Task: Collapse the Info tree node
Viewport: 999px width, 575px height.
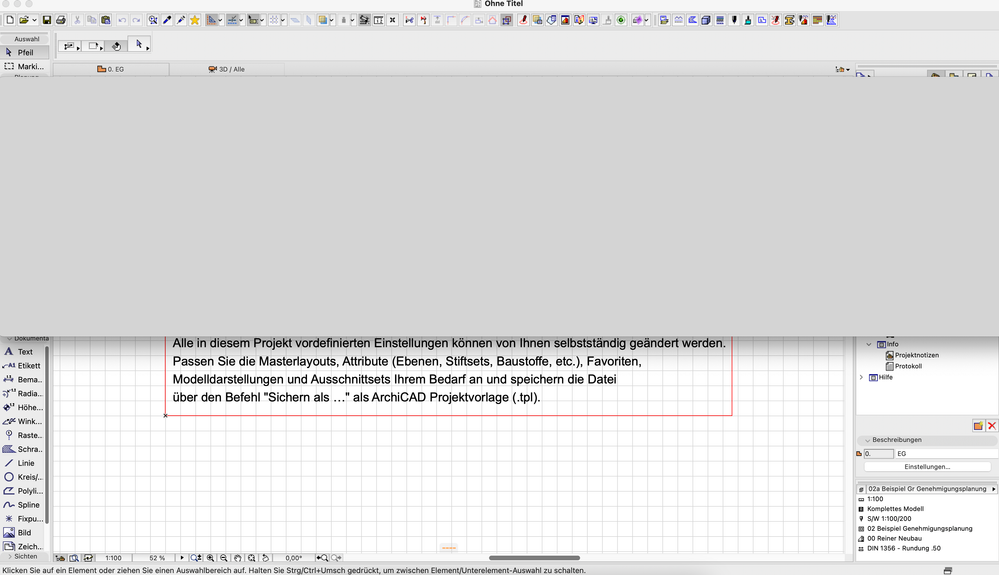Action: tap(869, 344)
